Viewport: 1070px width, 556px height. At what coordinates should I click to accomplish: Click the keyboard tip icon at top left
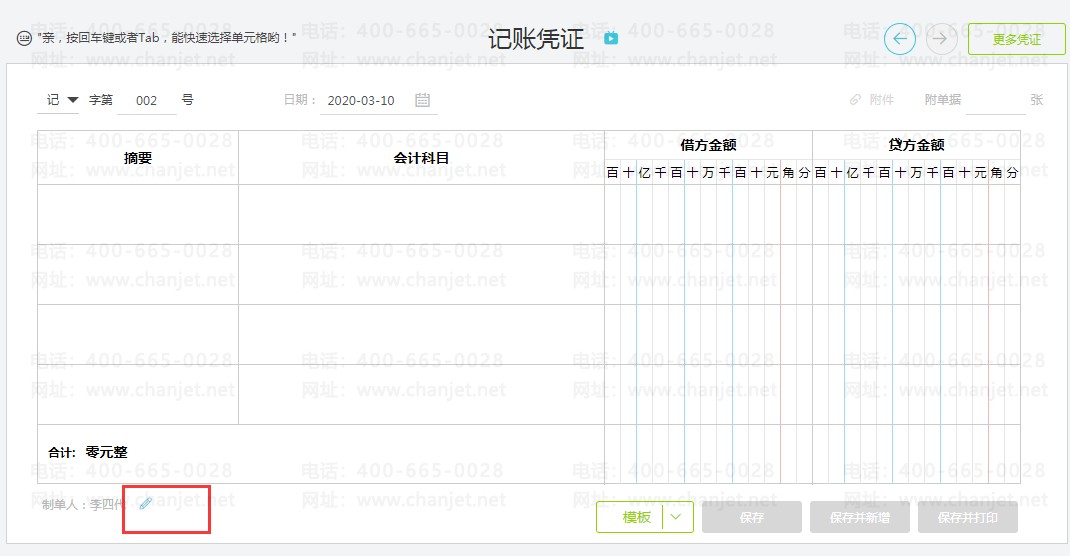24,38
